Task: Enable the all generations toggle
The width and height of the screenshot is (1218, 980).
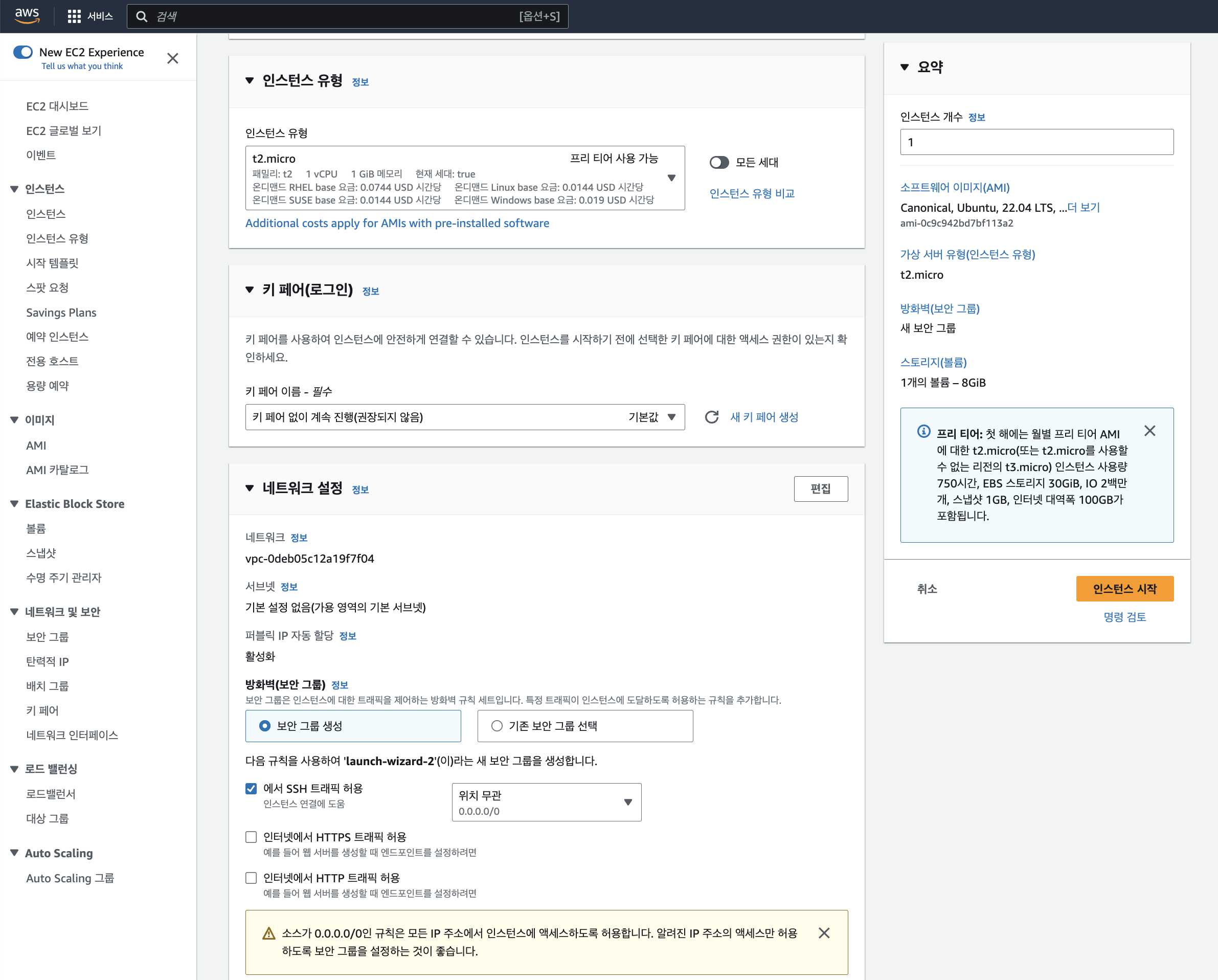Action: (719, 163)
